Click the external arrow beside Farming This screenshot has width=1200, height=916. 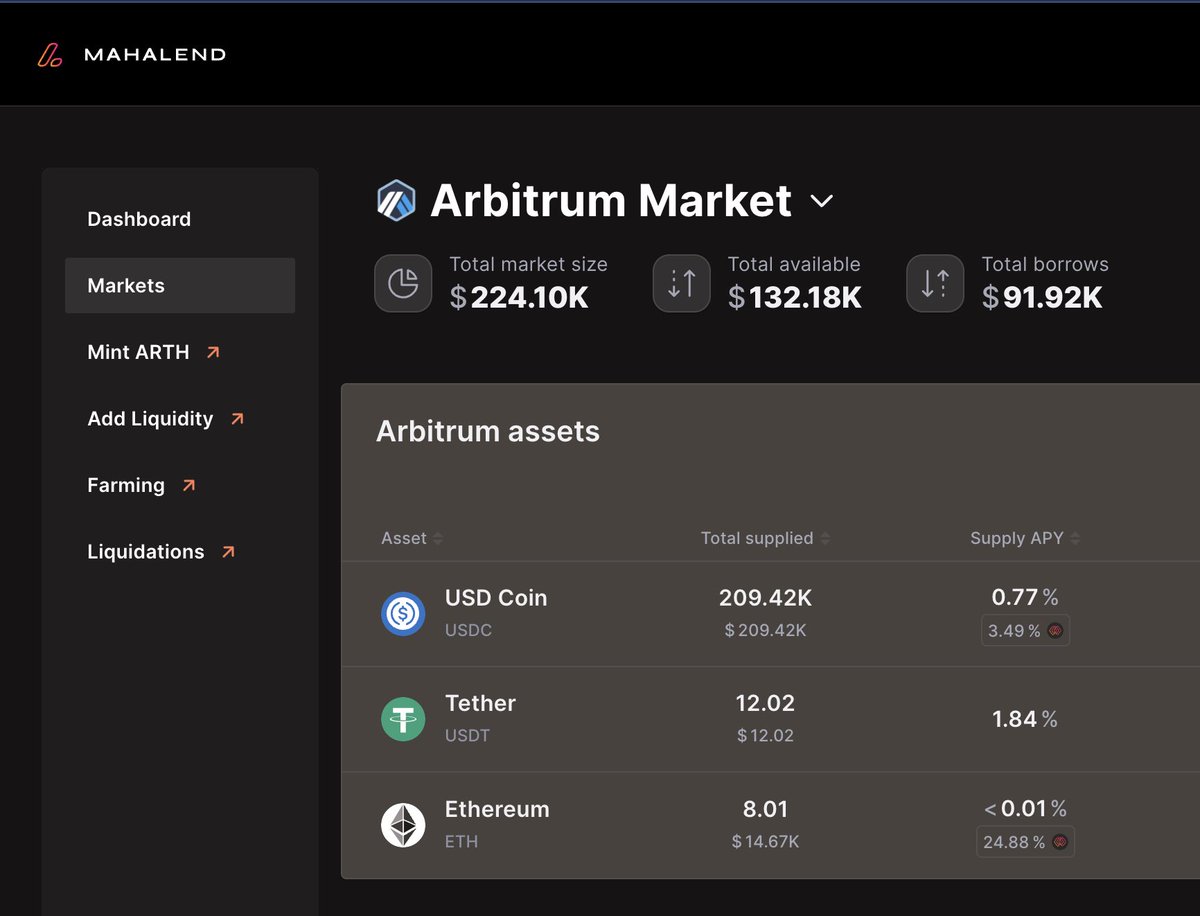[188, 485]
